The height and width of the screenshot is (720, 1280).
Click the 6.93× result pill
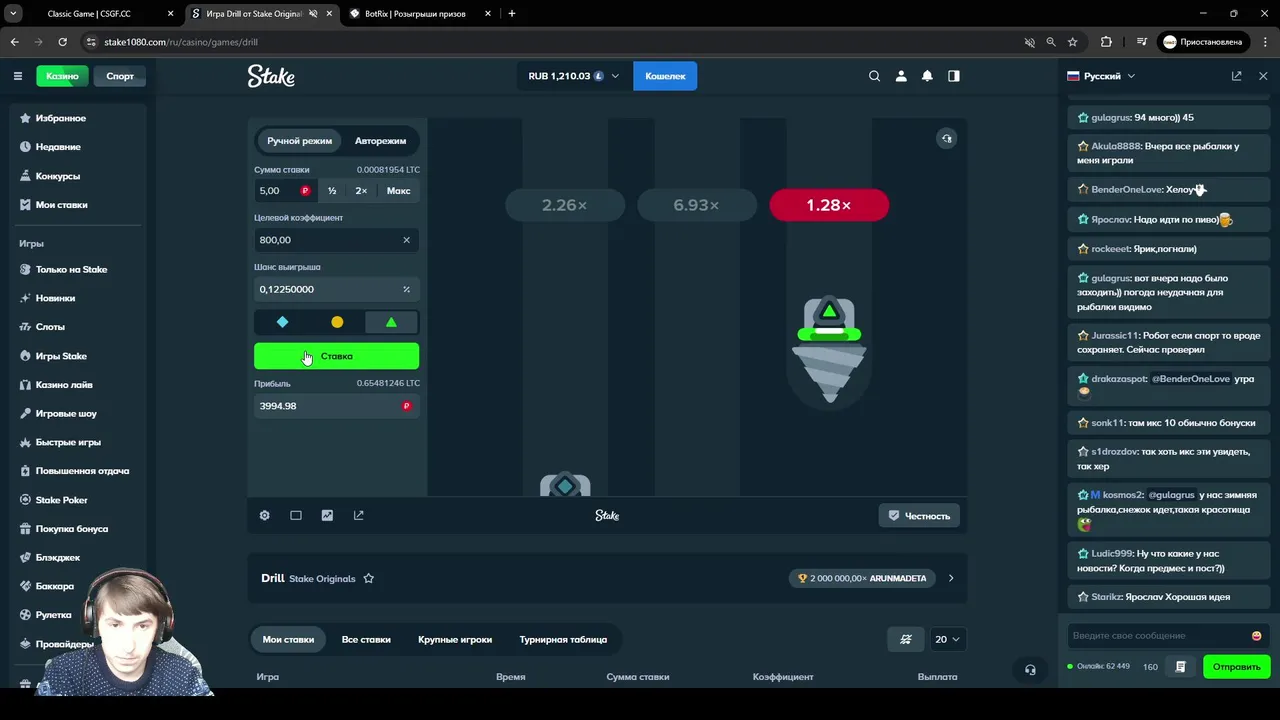coord(697,205)
